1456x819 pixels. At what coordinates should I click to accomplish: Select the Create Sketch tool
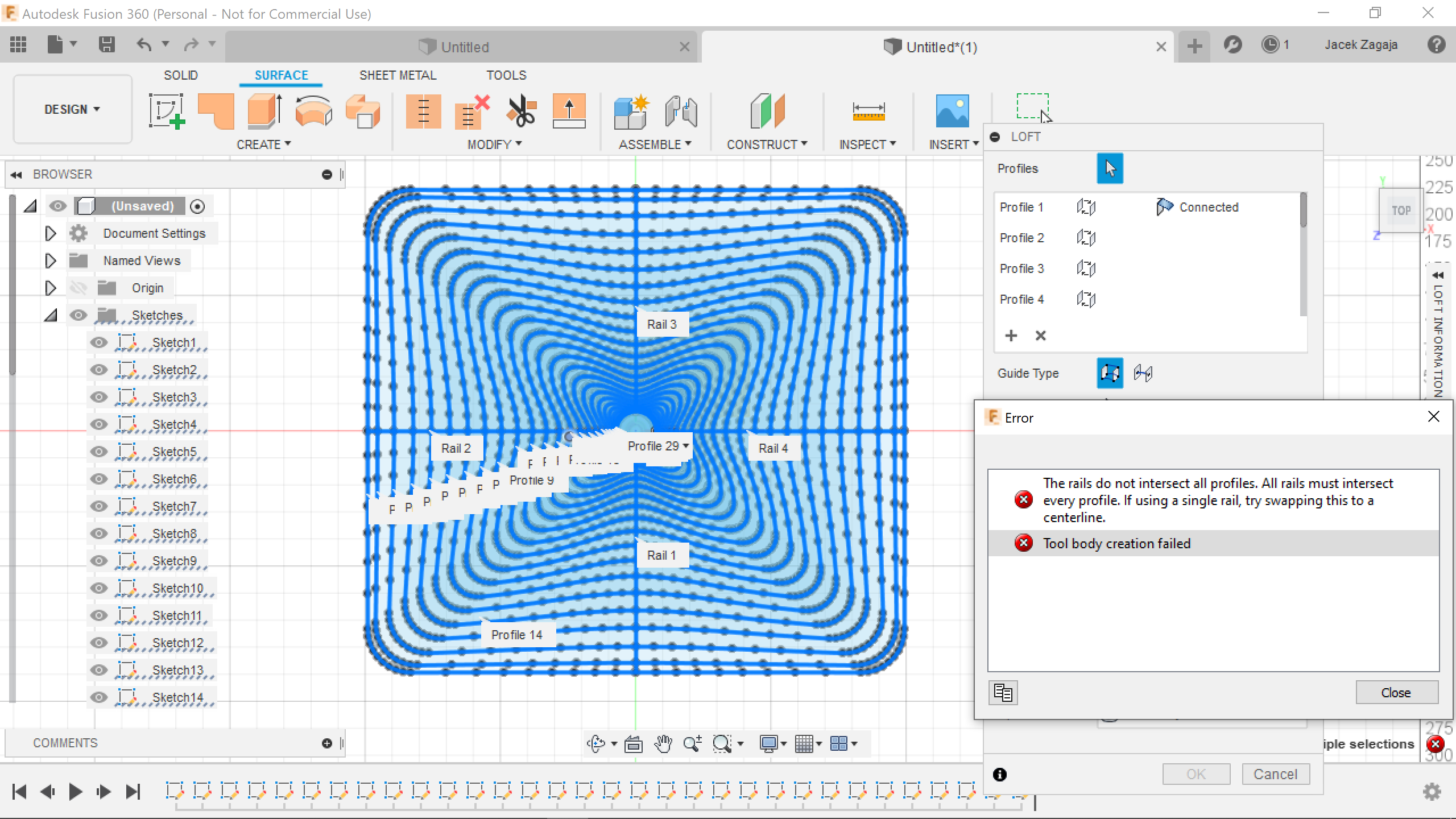tap(167, 111)
